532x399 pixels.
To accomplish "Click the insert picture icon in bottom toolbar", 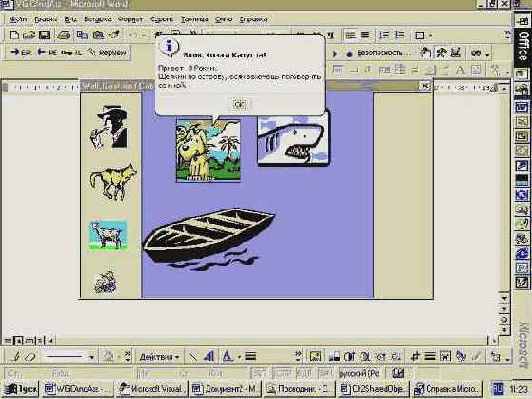I will pyautogui.click(x=315, y=356).
